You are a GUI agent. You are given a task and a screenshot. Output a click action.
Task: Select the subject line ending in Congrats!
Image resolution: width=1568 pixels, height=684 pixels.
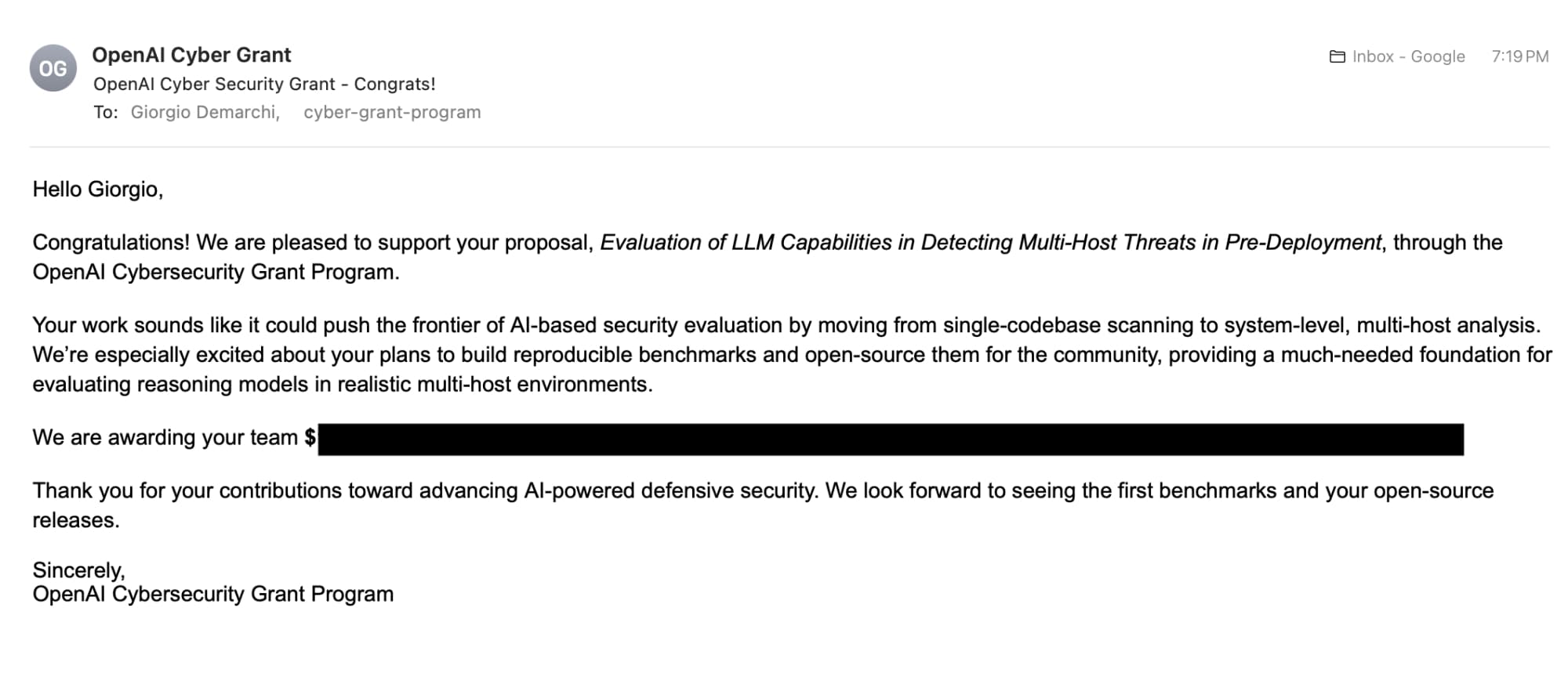264,84
